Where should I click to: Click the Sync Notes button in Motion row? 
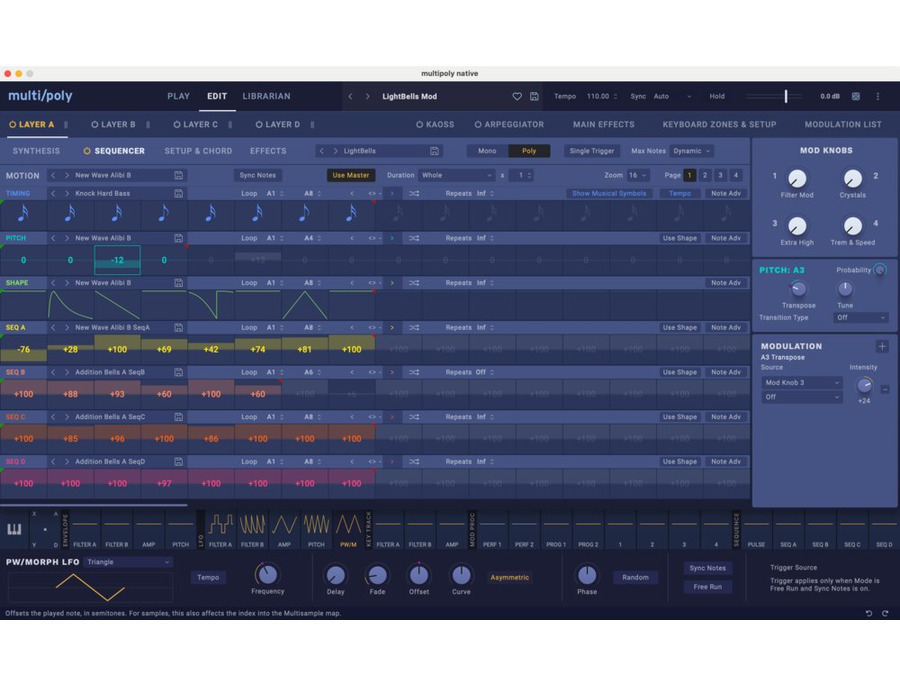click(x=258, y=175)
